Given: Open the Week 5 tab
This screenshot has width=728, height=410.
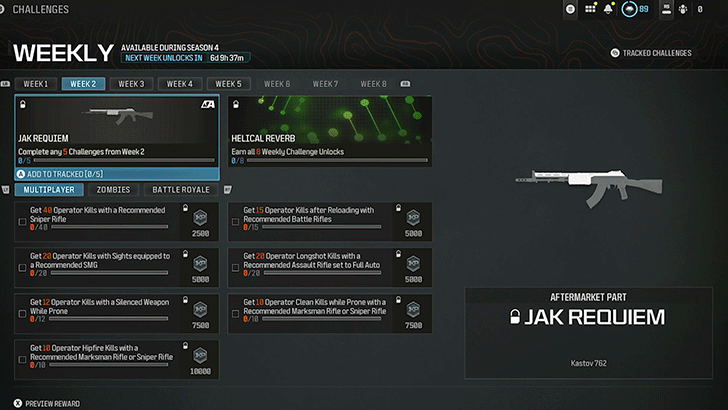Looking at the screenshot, I should click(x=228, y=84).
